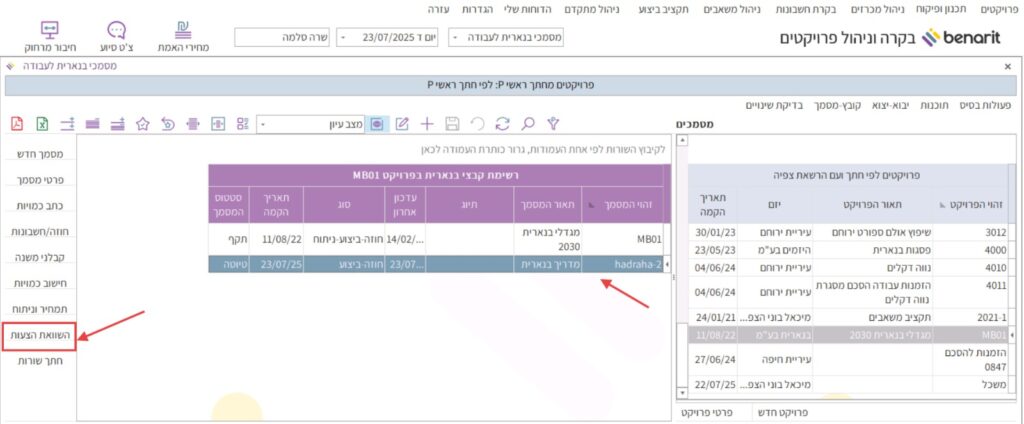Click the magnifying glass search icon
The image size is (1024, 424).
click(527, 124)
